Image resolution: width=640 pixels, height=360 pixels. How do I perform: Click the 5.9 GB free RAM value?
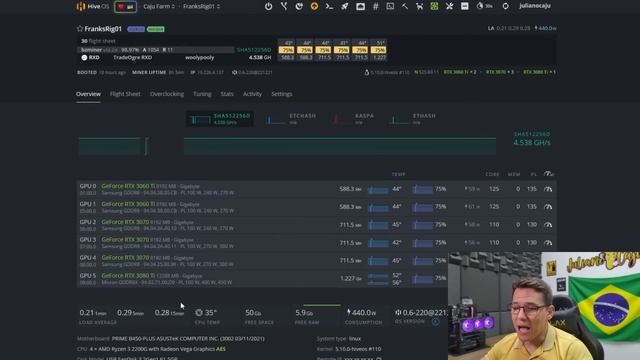304,313
